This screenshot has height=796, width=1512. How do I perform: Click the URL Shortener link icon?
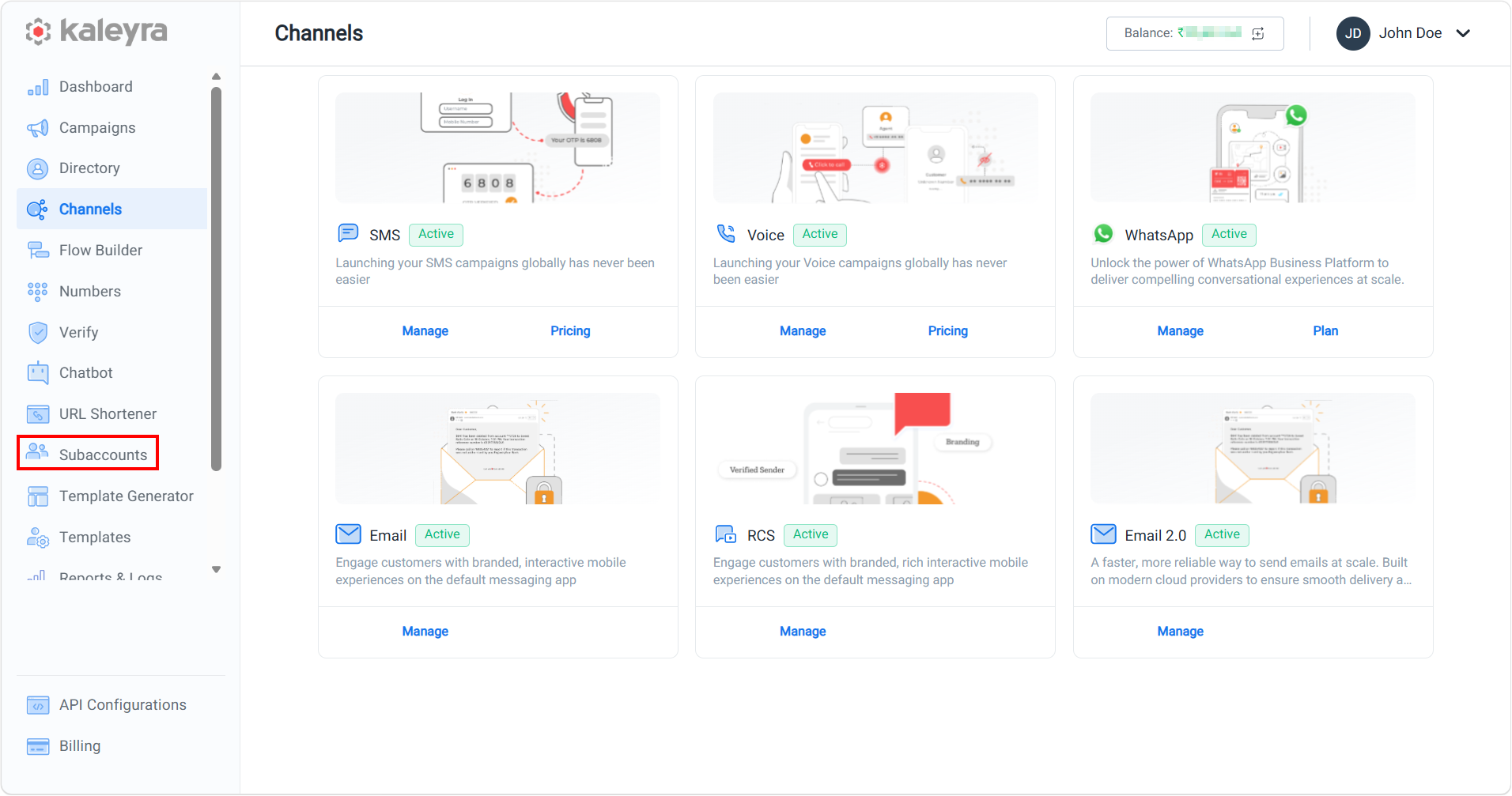[x=38, y=414]
